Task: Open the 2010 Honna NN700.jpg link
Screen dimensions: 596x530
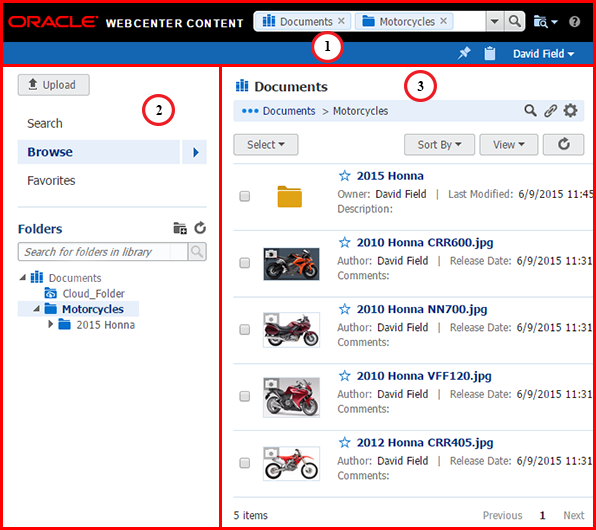Action: [422, 309]
